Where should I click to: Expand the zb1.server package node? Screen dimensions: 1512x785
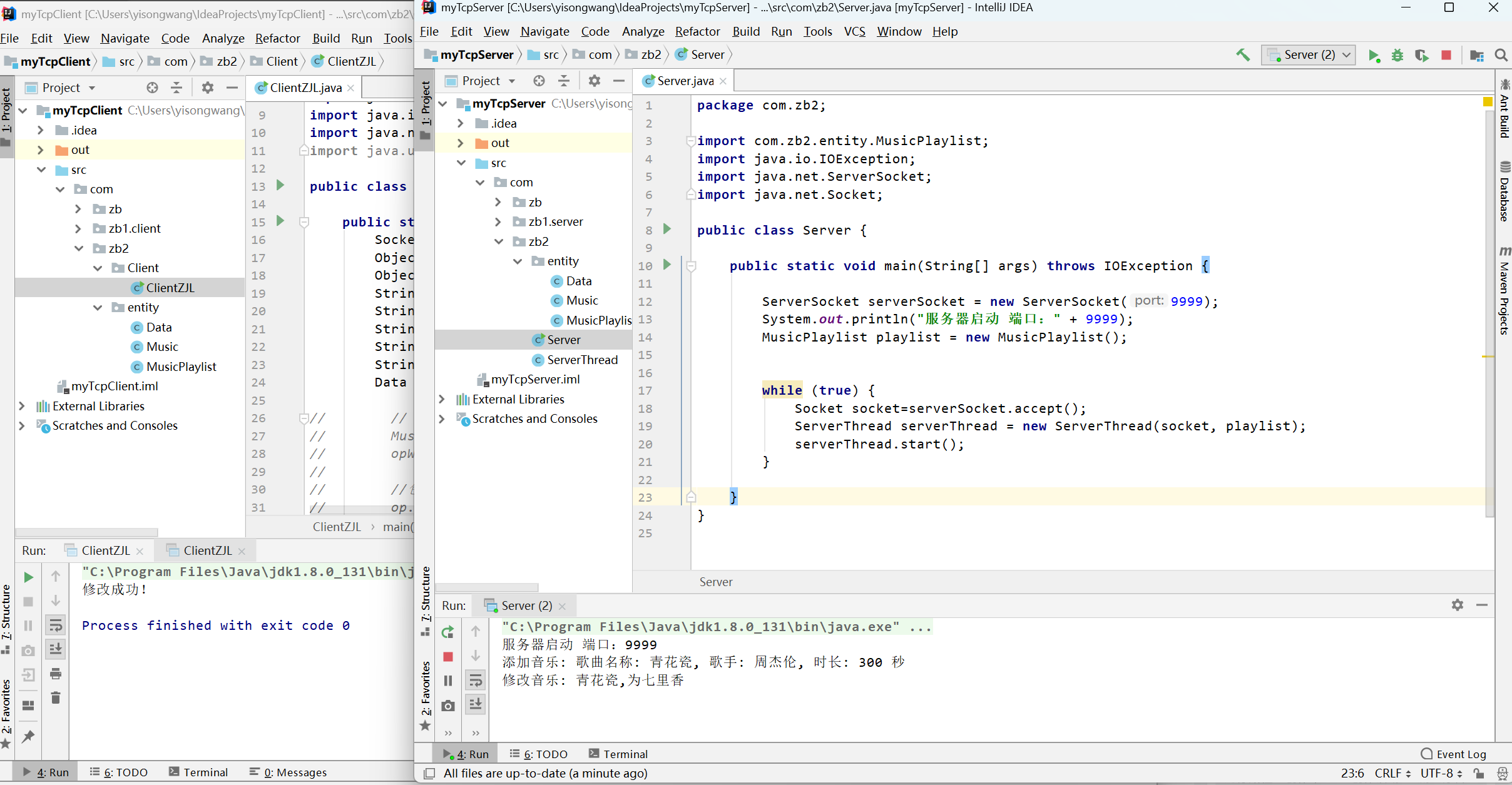click(x=498, y=221)
